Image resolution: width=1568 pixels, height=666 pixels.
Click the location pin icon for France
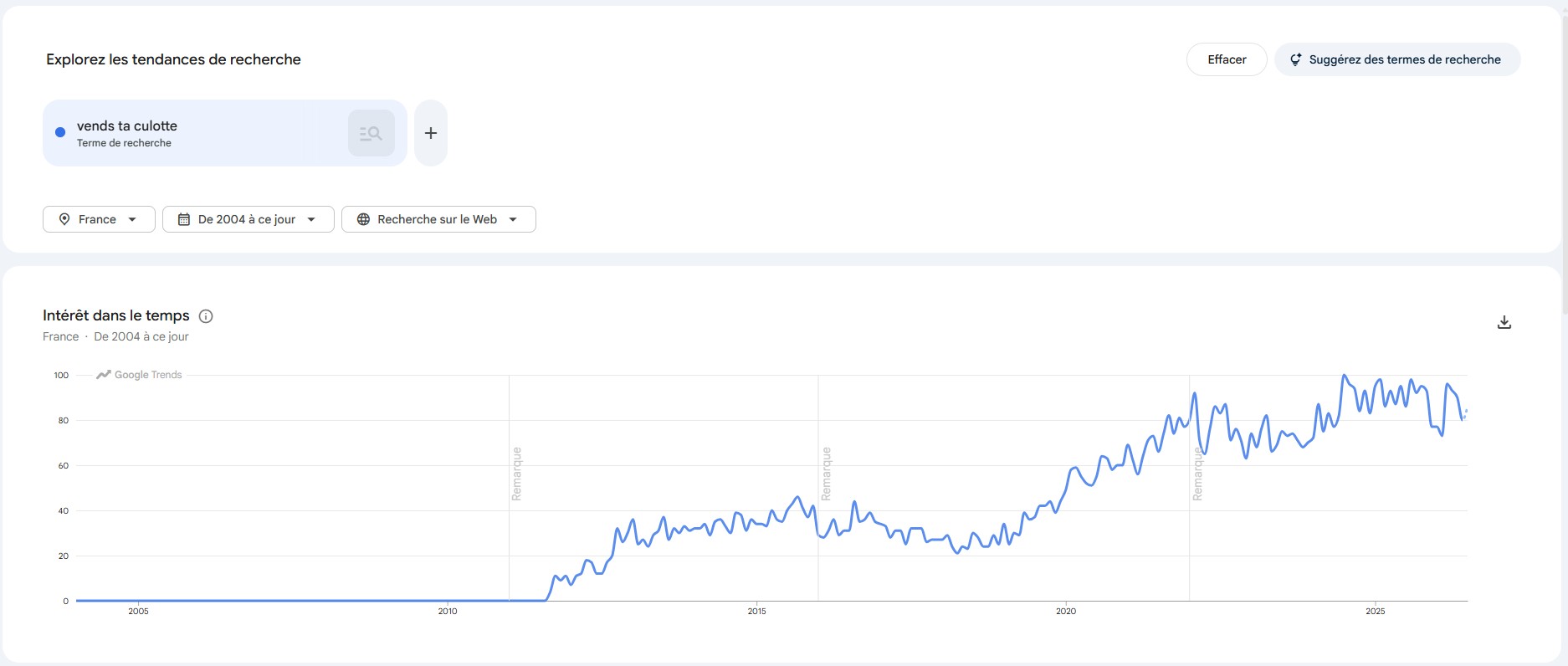(64, 219)
